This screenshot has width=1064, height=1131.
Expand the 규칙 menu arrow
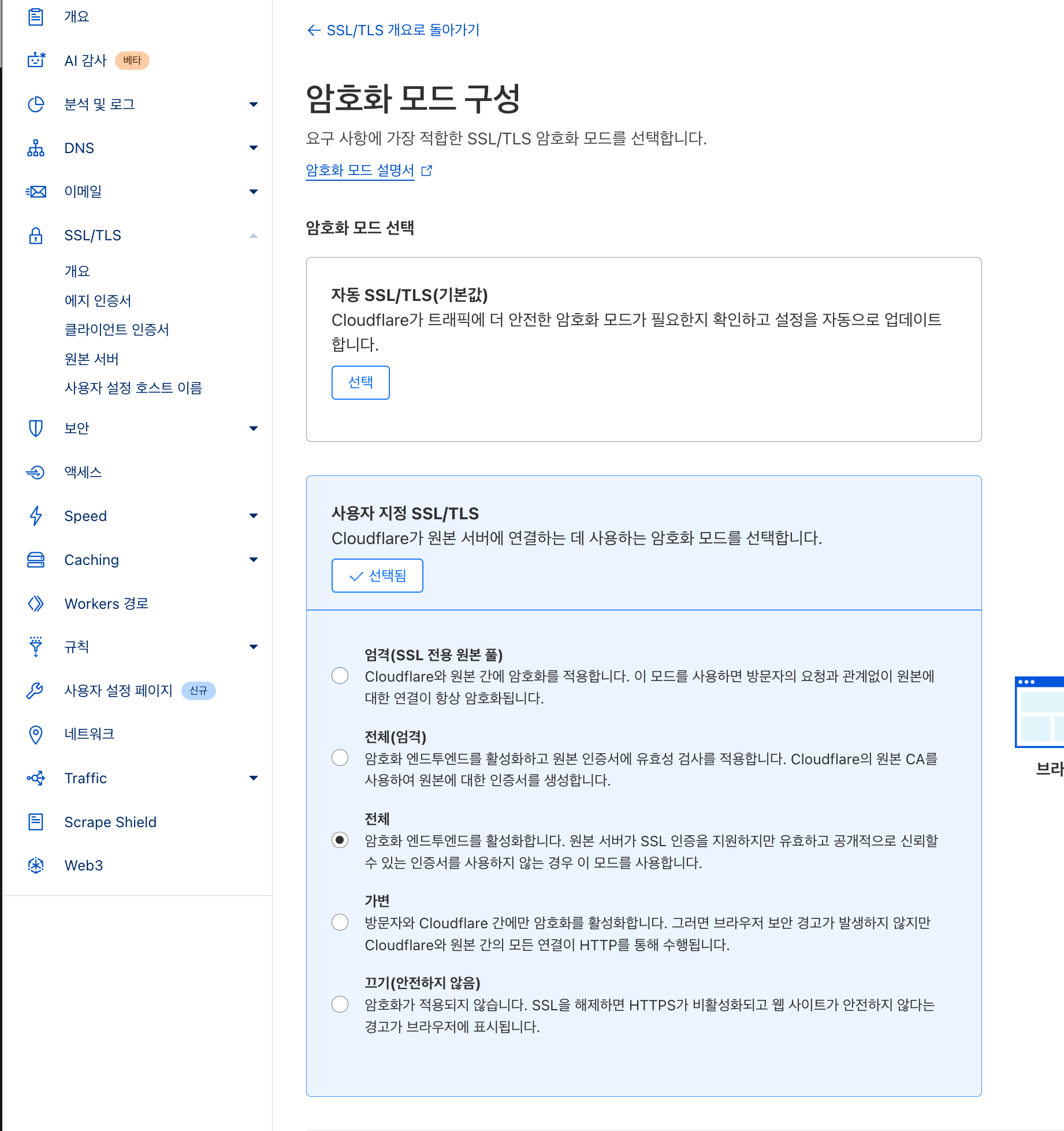tap(253, 647)
